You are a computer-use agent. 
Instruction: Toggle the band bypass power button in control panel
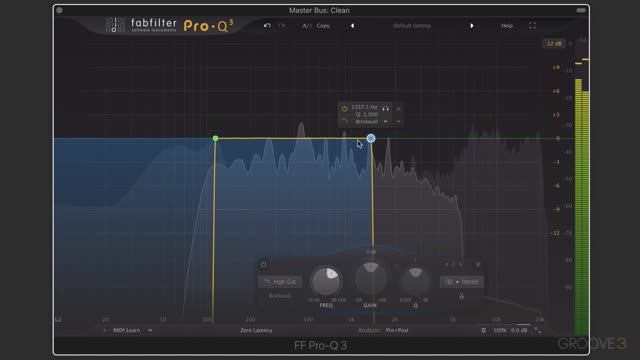(x=264, y=264)
